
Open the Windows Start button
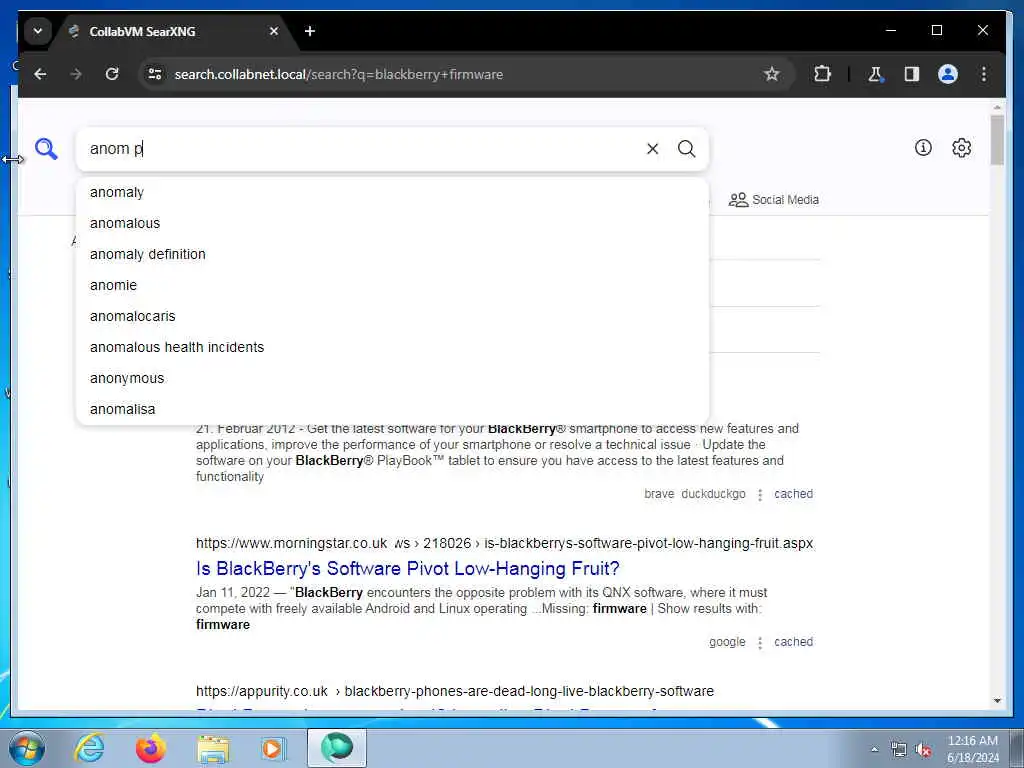pos(26,748)
